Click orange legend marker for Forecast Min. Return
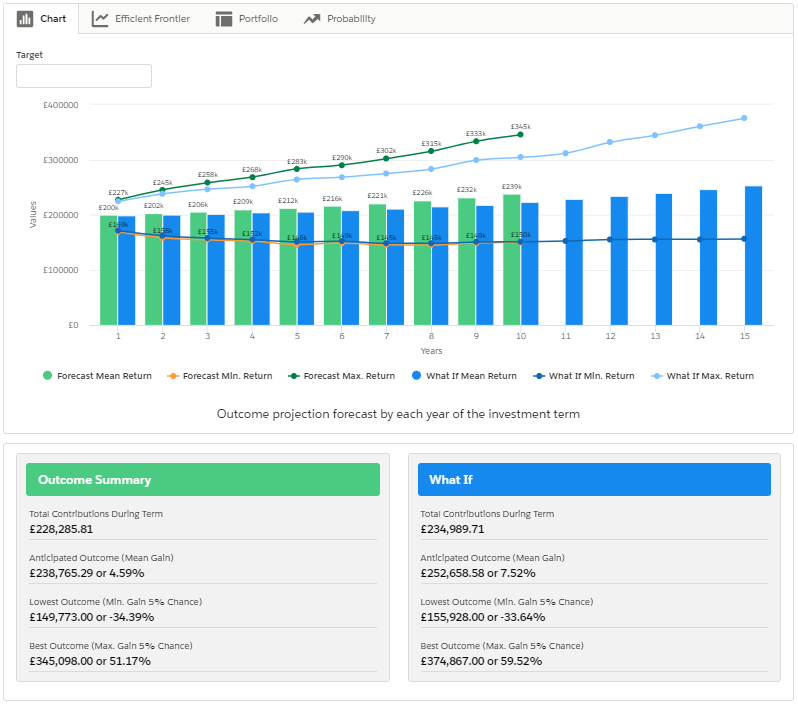The image size is (798, 705). tap(173, 376)
